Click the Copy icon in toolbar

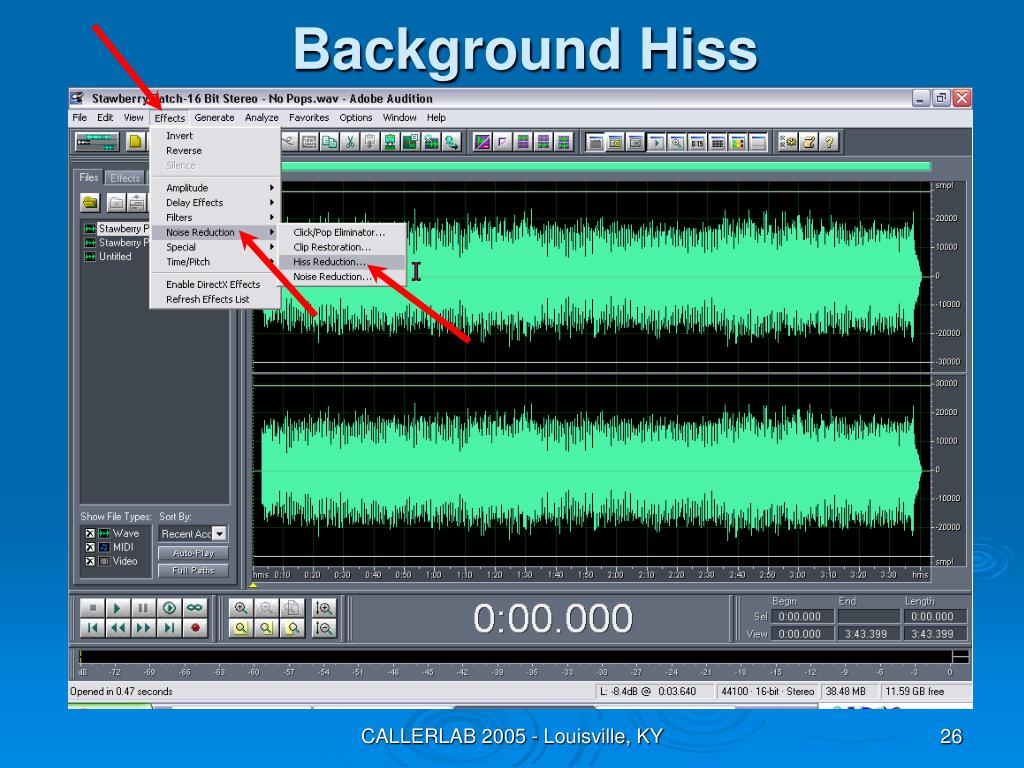pyautogui.click(x=330, y=142)
